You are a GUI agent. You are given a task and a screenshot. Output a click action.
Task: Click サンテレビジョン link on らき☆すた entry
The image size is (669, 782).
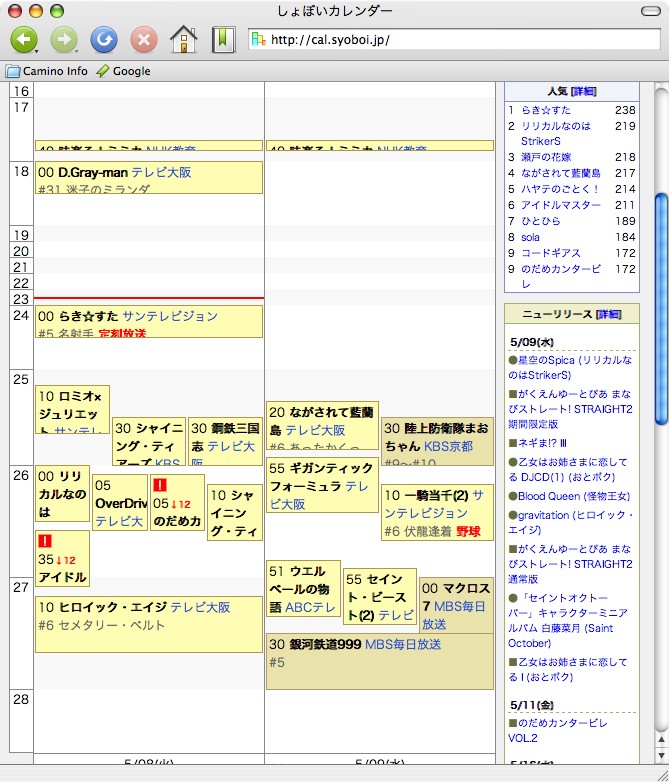[170, 316]
